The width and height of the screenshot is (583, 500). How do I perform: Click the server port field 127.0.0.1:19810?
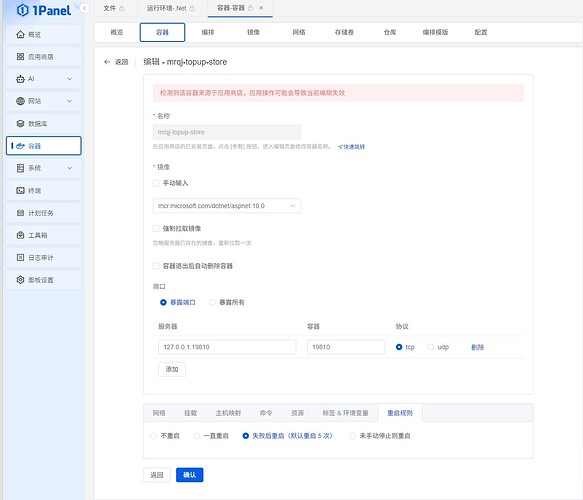pos(227,347)
